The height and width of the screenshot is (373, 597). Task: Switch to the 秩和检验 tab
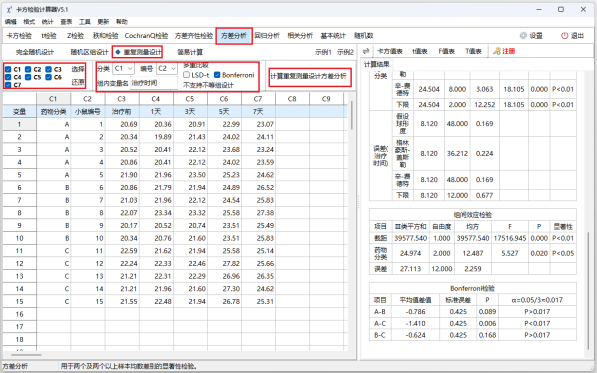tap(105, 36)
